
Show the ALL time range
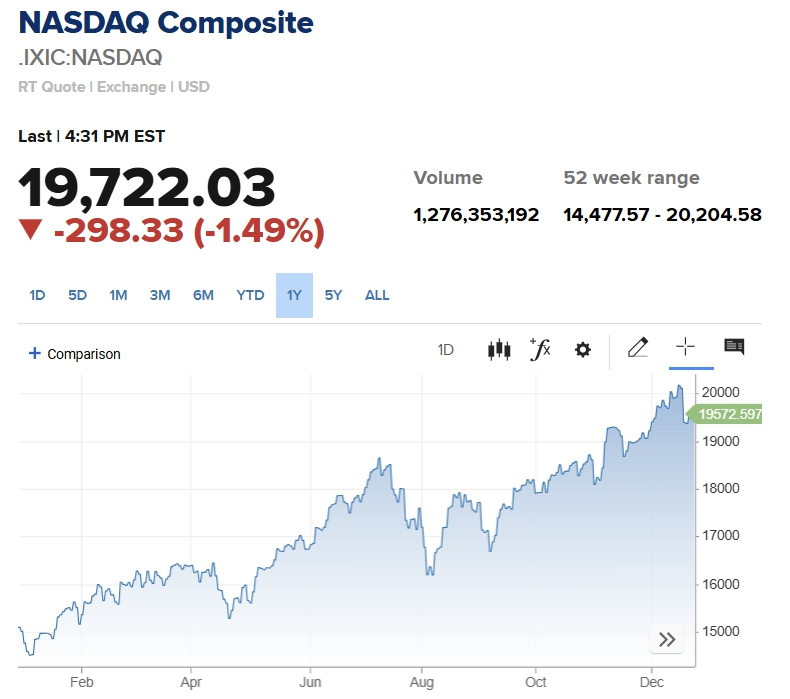click(x=377, y=295)
